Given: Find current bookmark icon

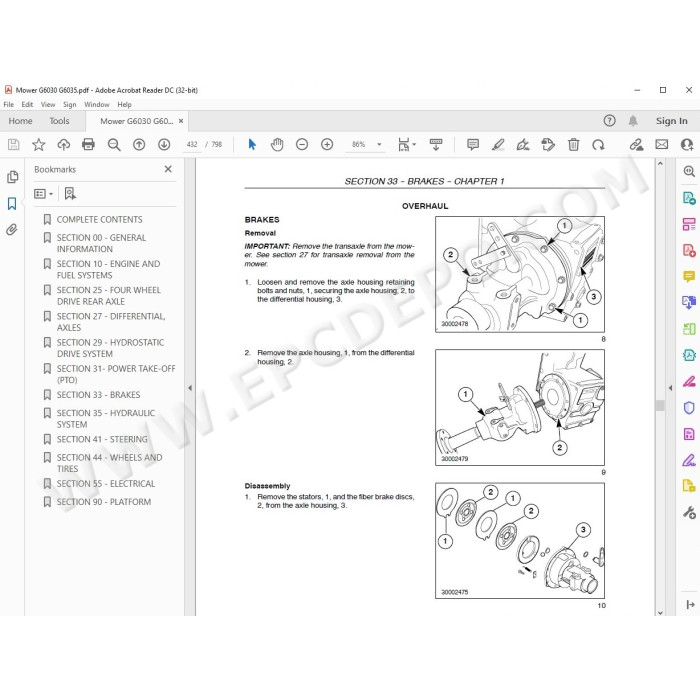Looking at the screenshot, I should (70, 193).
